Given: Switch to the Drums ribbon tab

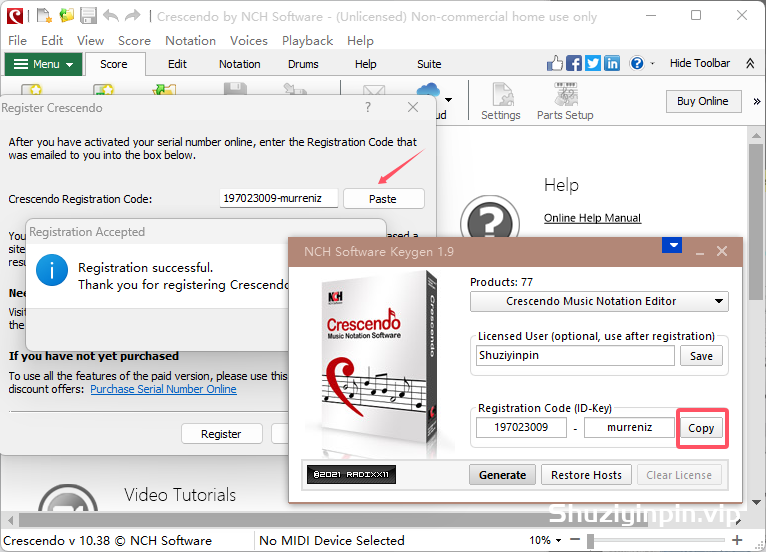Looking at the screenshot, I should [303, 64].
